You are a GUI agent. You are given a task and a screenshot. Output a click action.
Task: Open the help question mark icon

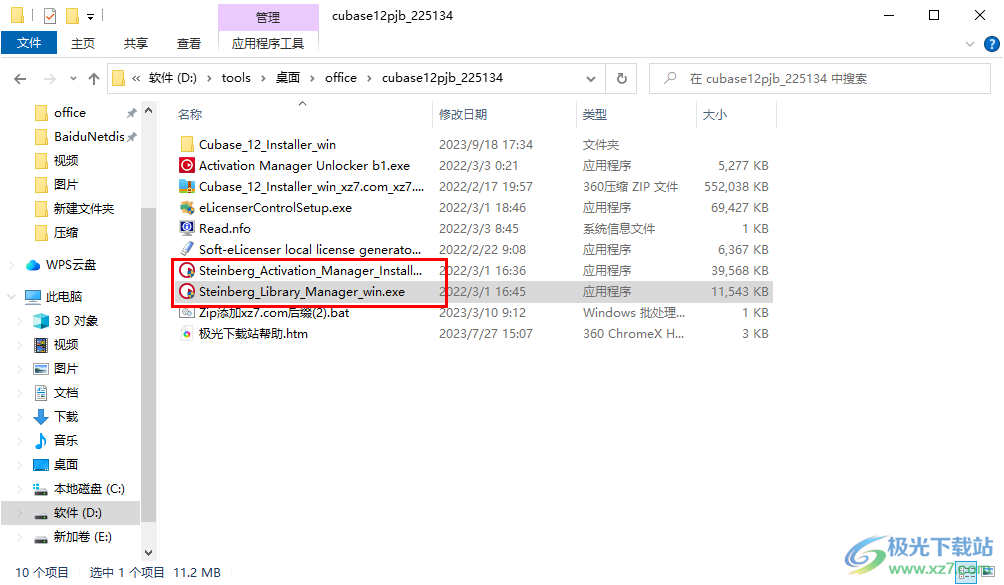[991, 44]
